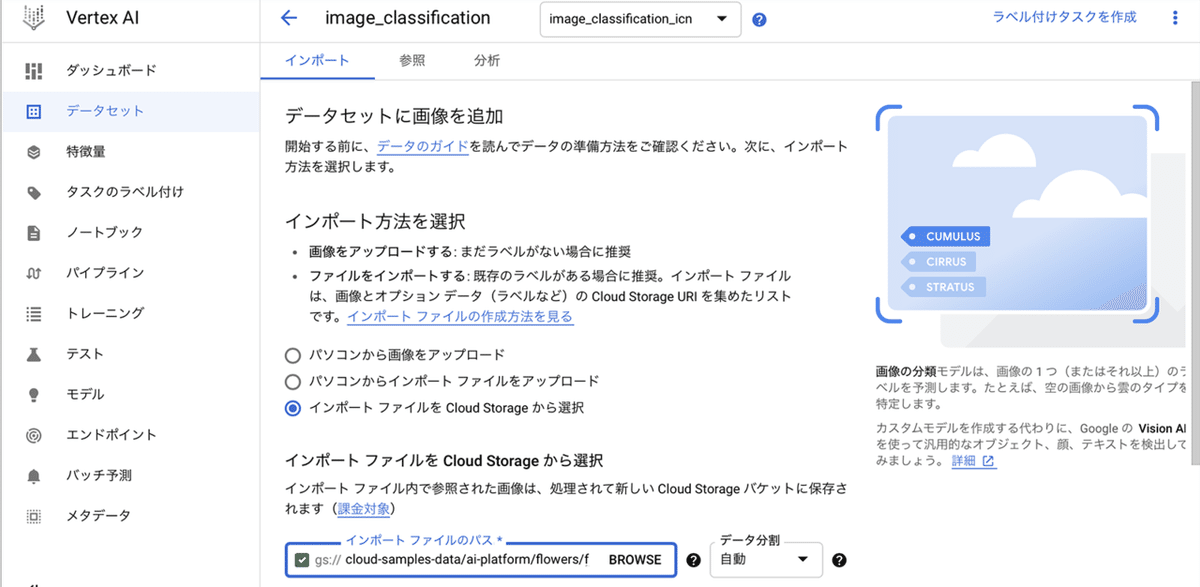1200x587 pixels.
Task: Select パソコンからインポート ファイルをアップロード radio
Action: (x=292, y=381)
